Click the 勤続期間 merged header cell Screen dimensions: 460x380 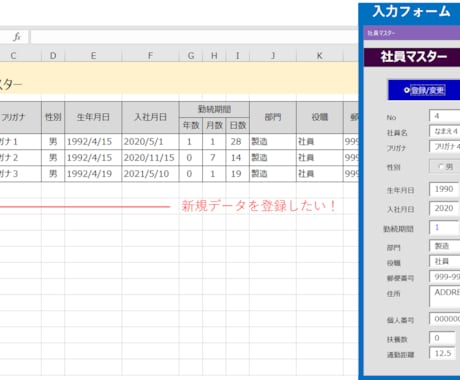tap(214, 109)
